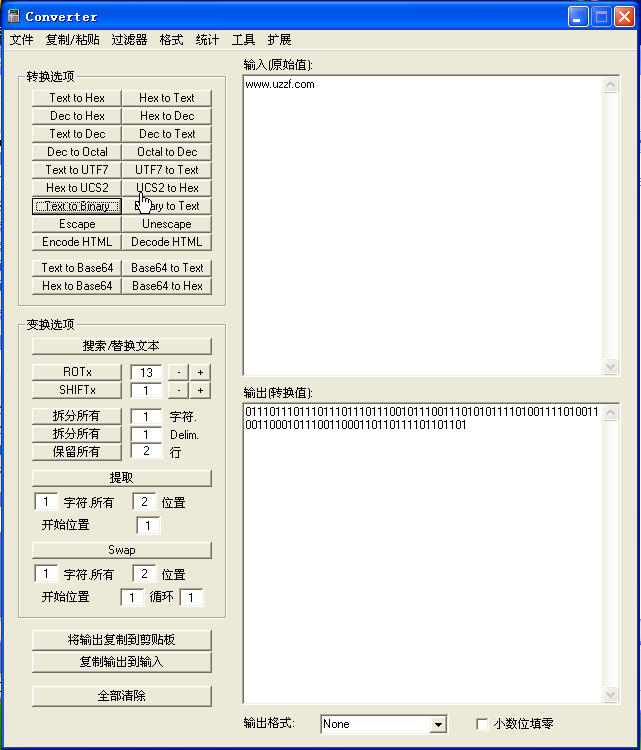Convert using Hex to Dec

click(167, 116)
